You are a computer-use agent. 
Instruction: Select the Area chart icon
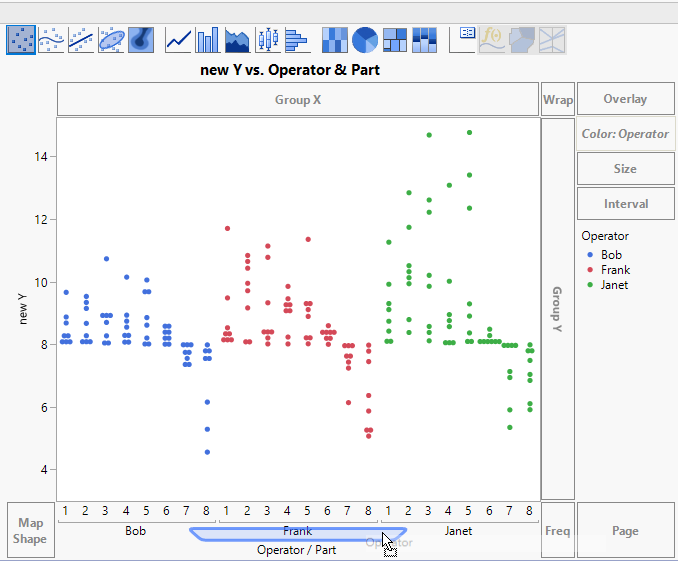coord(238,40)
